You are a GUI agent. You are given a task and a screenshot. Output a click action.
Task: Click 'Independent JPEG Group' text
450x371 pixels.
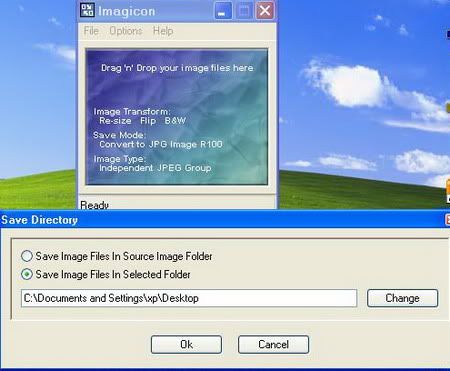coord(155,168)
